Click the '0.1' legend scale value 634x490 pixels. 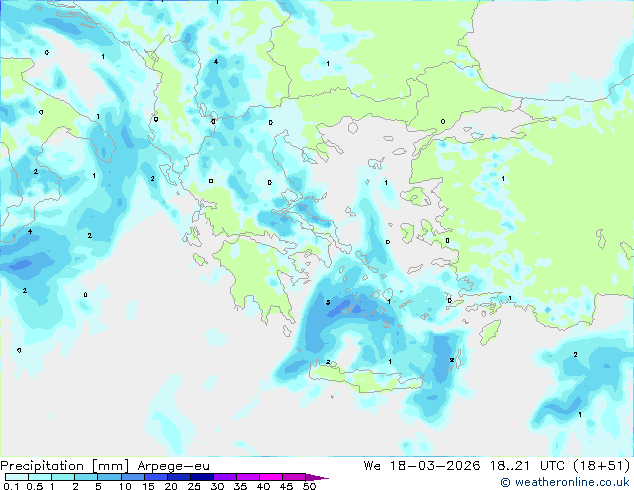[x=12, y=486]
